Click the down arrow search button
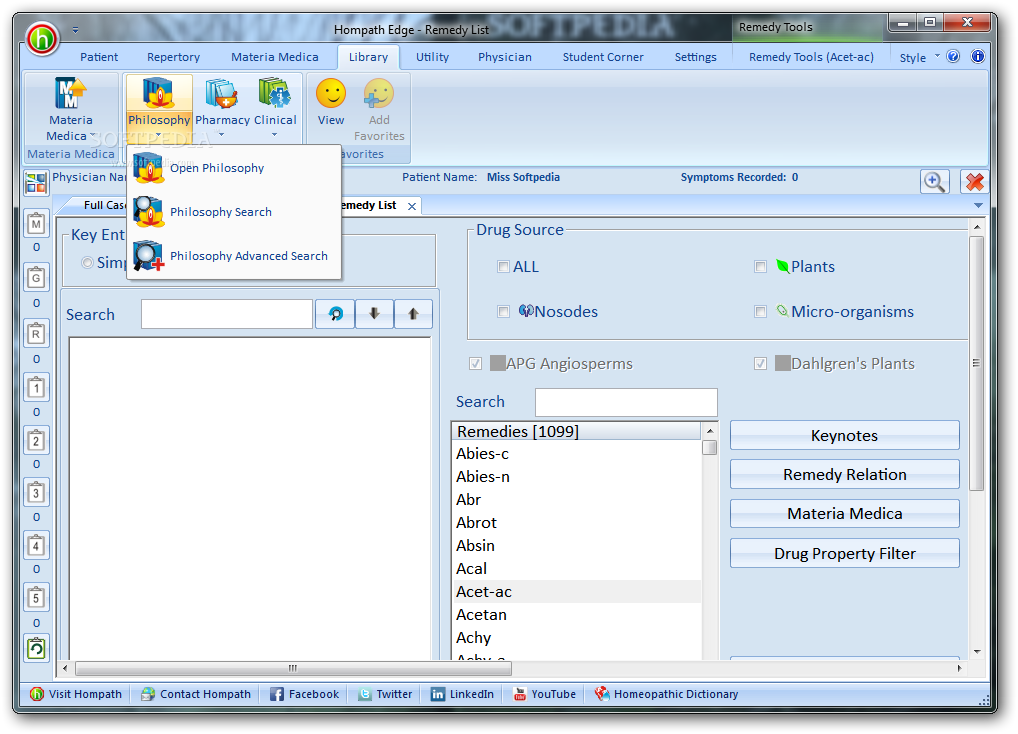The width and height of the screenshot is (1018, 734). tap(374, 314)
